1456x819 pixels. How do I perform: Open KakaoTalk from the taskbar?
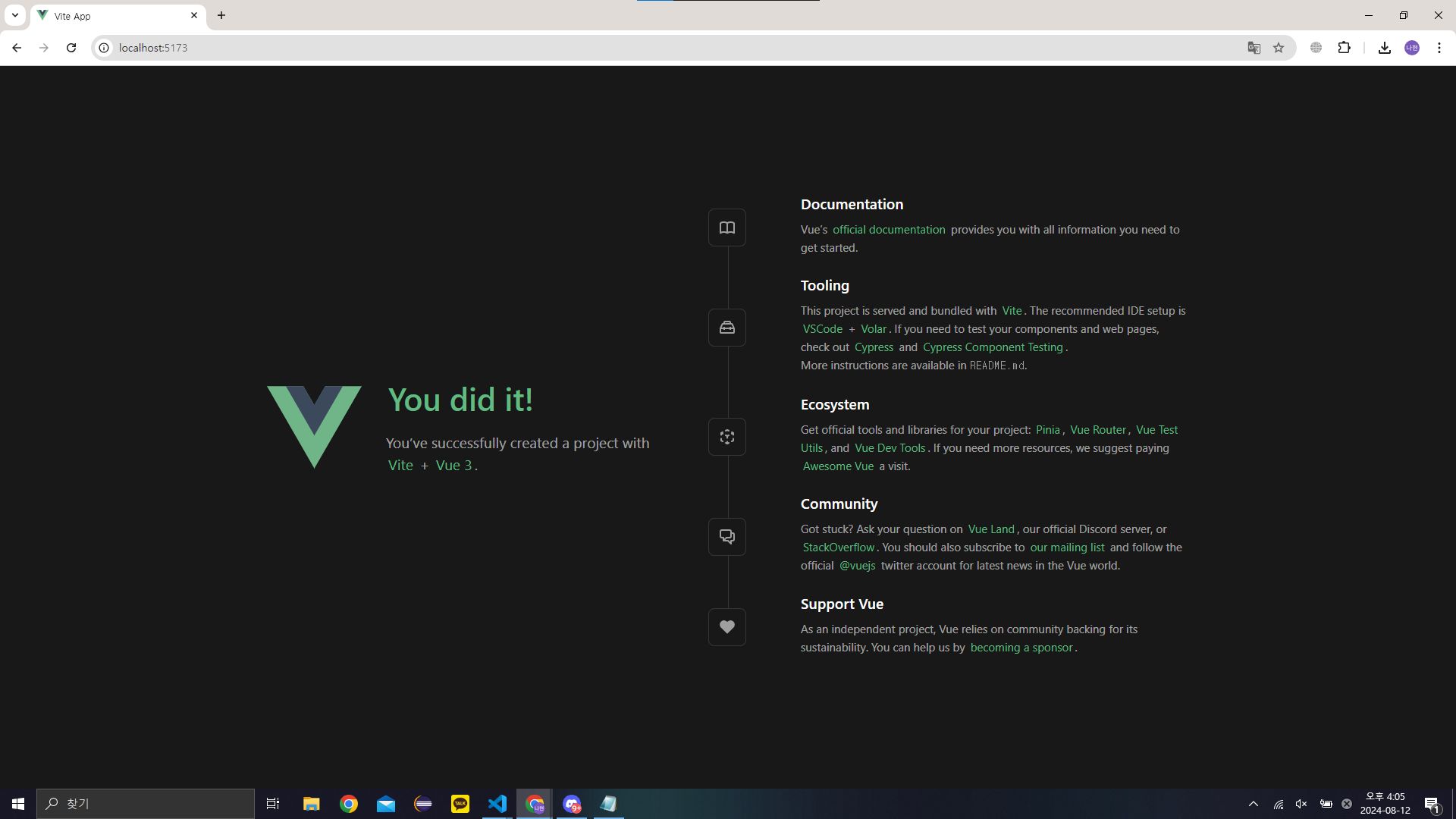(460, 804)
